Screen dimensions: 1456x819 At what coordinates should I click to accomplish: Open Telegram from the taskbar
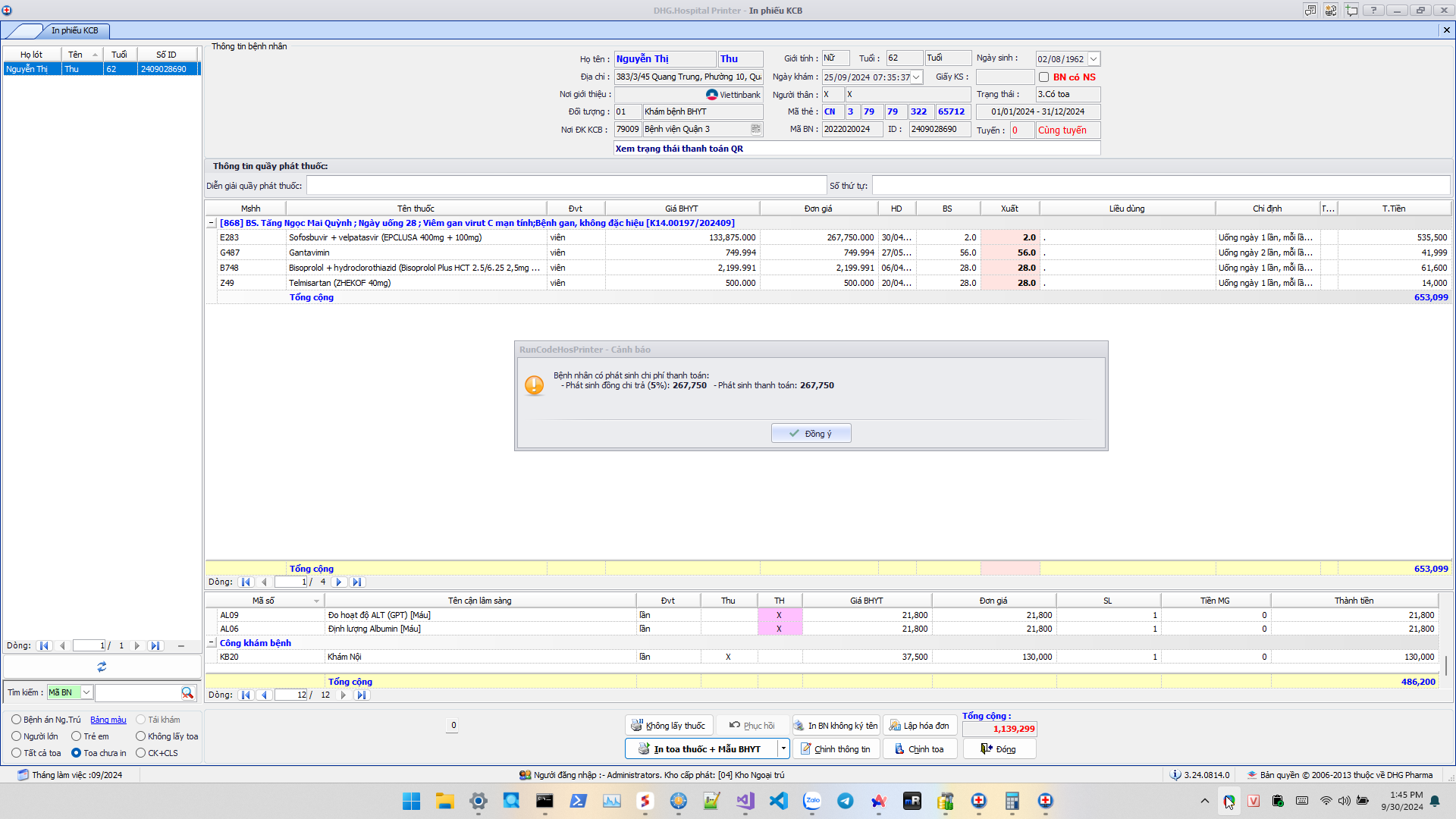click(845, 801)
